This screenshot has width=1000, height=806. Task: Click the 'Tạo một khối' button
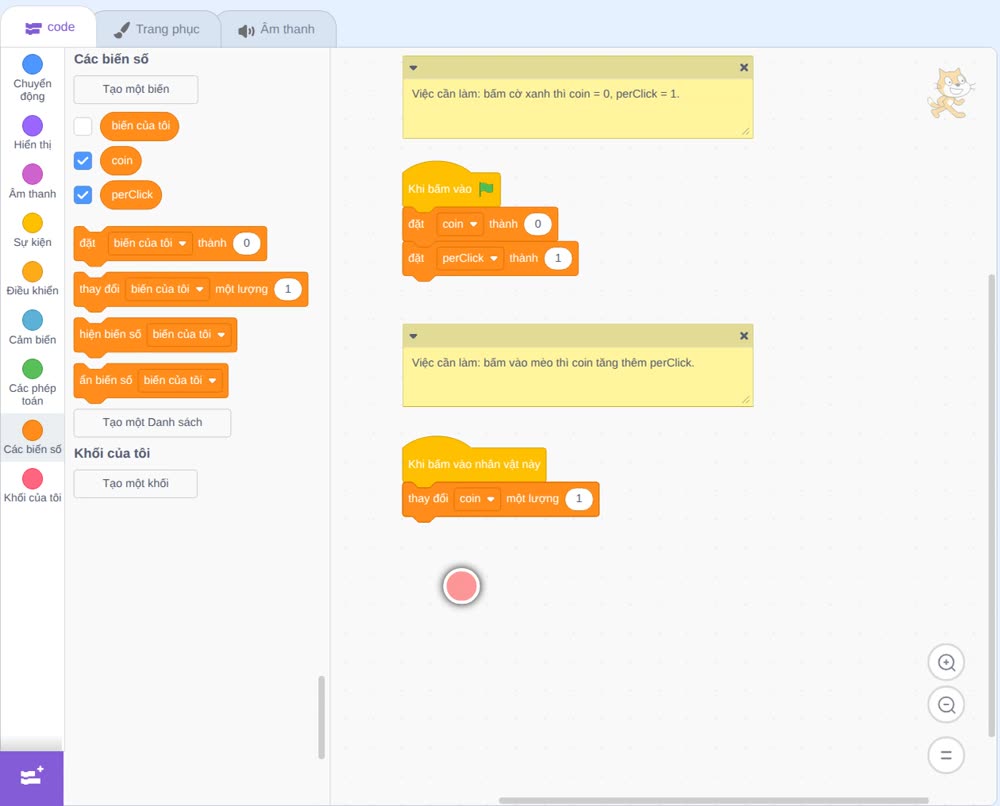(x=136, y=484)
